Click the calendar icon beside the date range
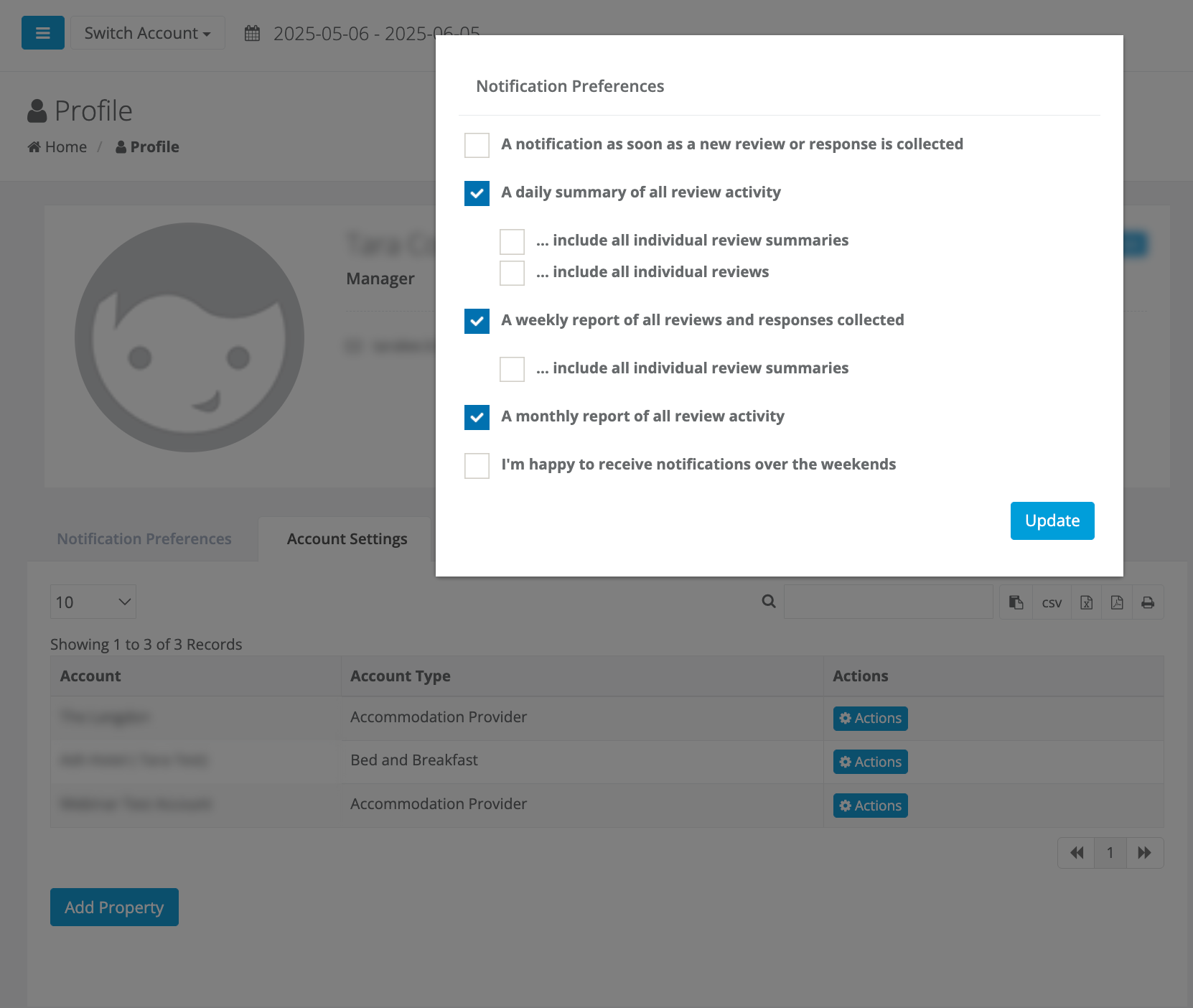 (x=252, y=32)
